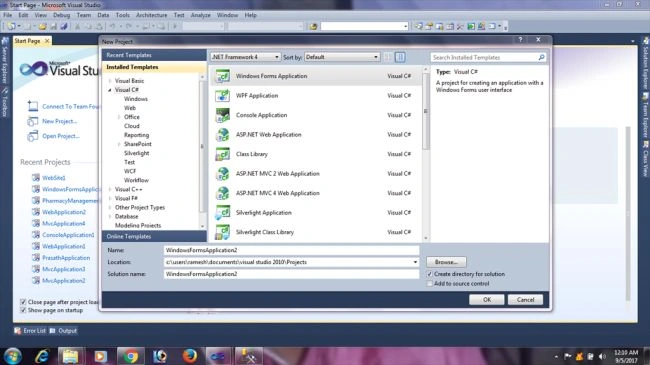Click the search magnifier in Search Installed Templates
This screenshot has width=650, height=365.
click(541, 57)
